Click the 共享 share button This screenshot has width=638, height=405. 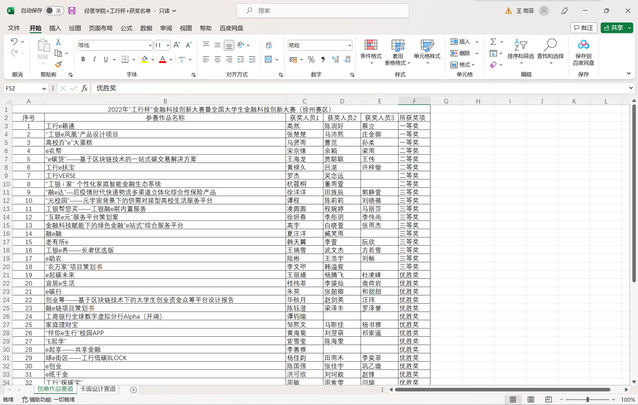click(x=614, y=28)
